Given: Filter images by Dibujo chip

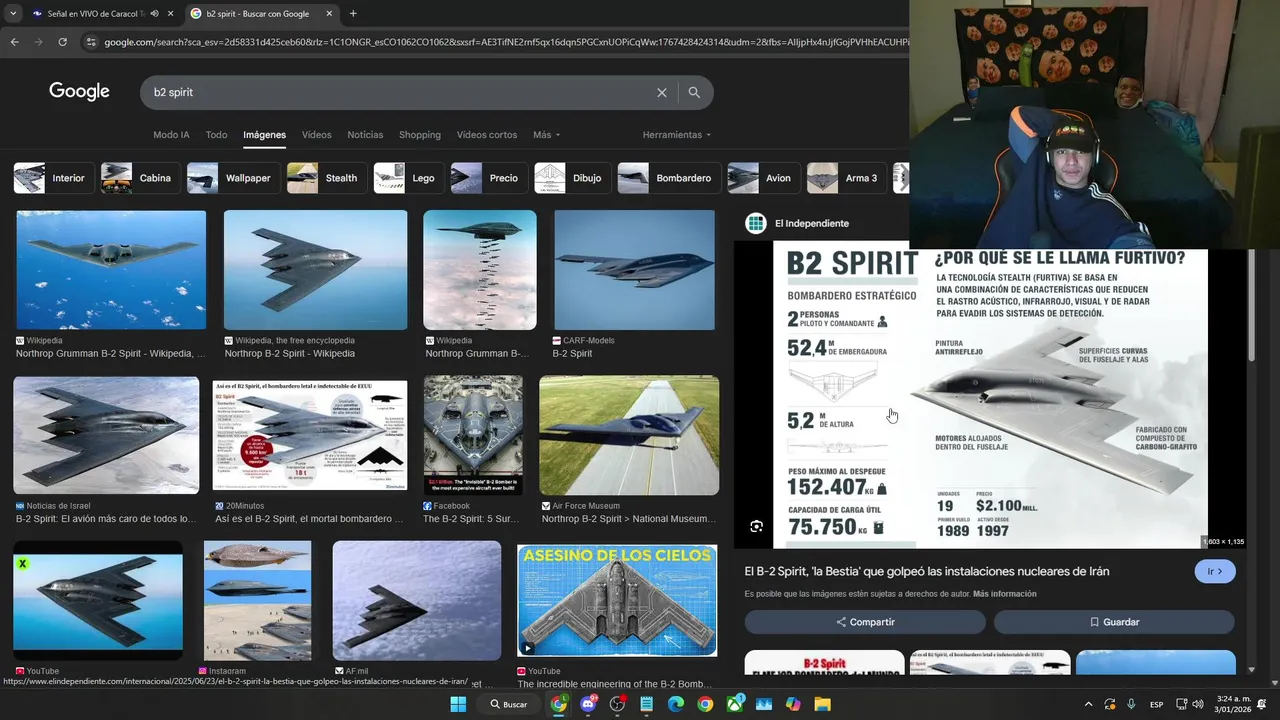Looking at the screenshot, I should (x=572, y=178).
